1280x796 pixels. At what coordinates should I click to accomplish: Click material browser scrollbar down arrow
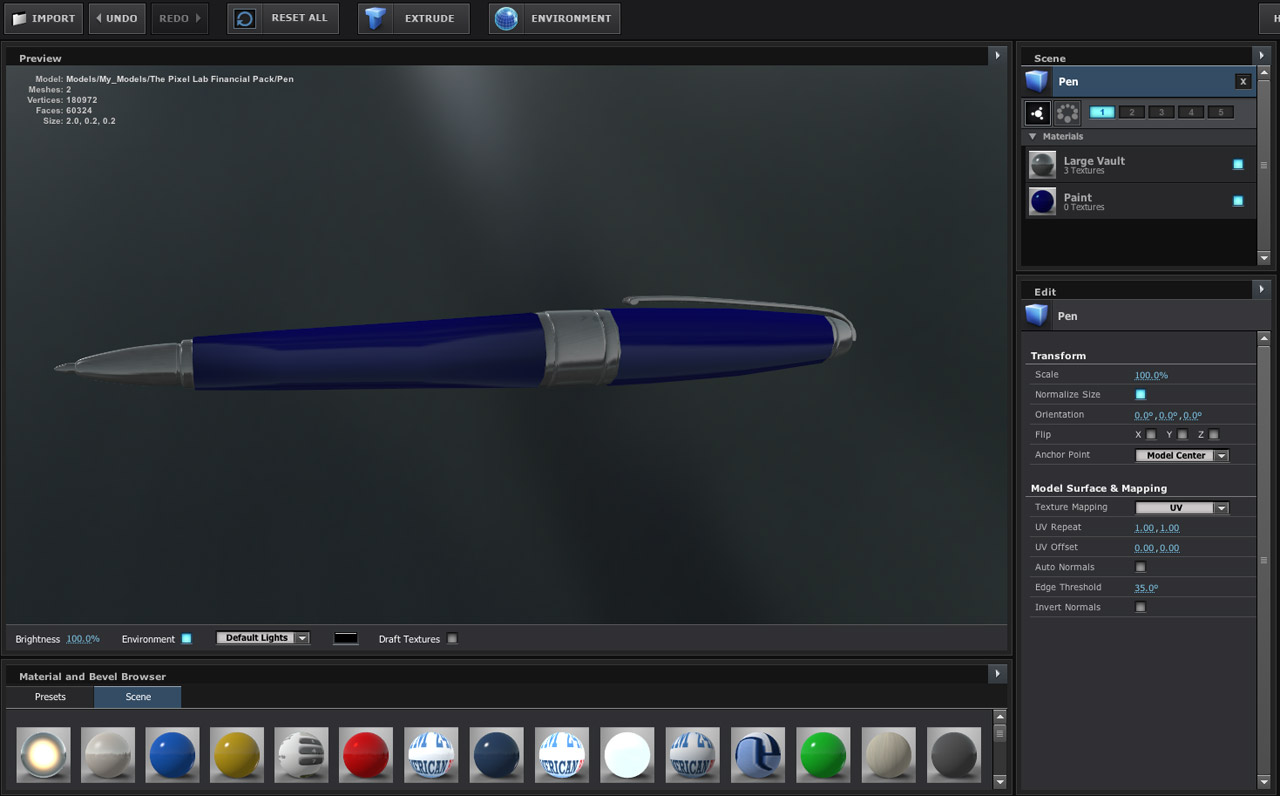pos(999,782)
